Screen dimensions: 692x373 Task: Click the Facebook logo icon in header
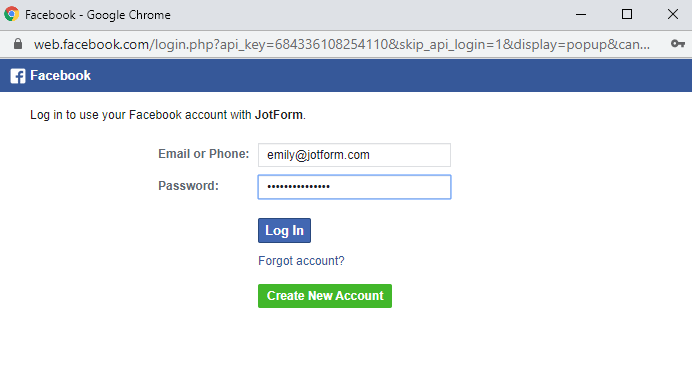[18, 76]
